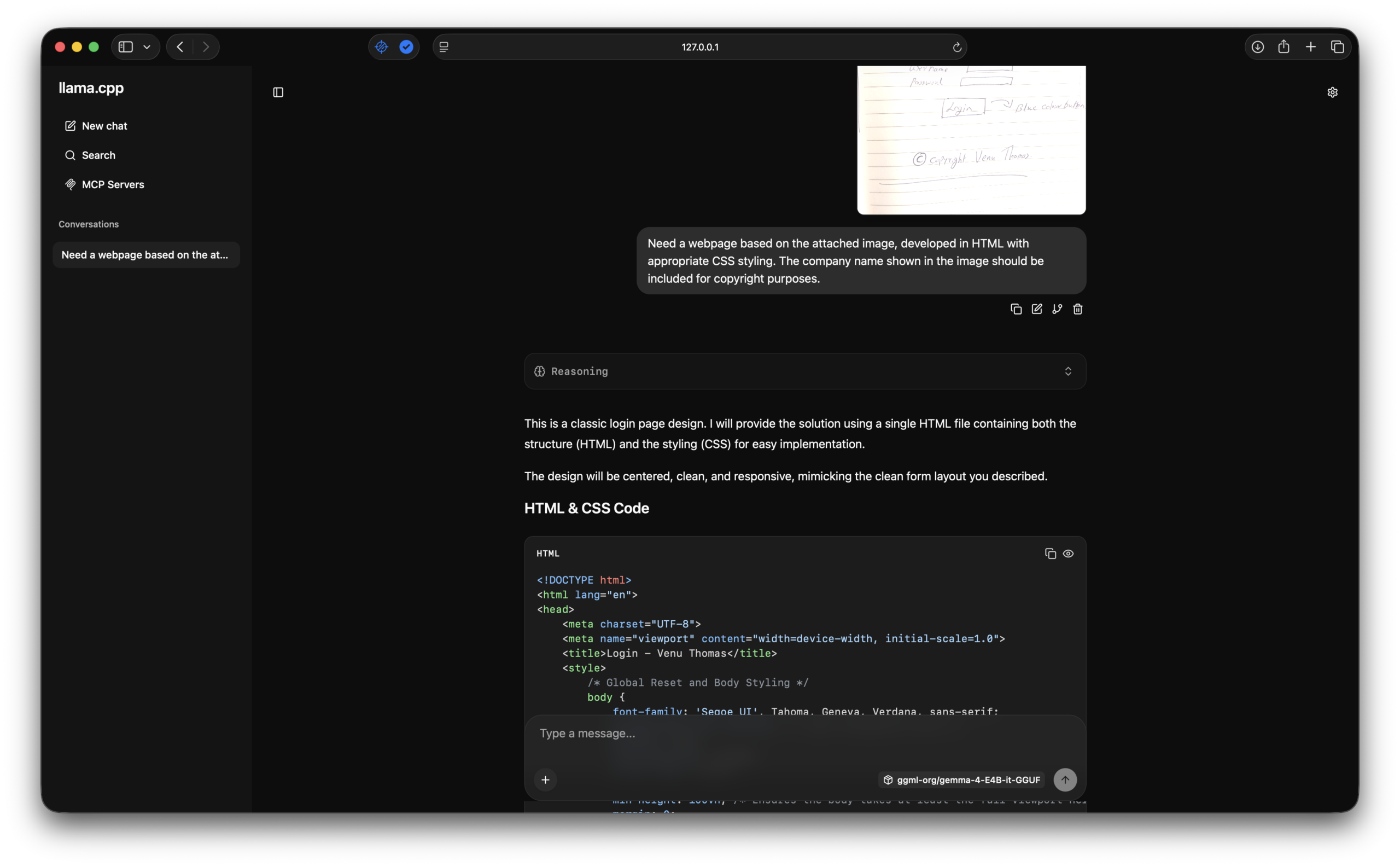Viewport: 1400px width, 867px height.
Task: Preview the HTML code with eye icon
Action: [x=1068, y=554]
